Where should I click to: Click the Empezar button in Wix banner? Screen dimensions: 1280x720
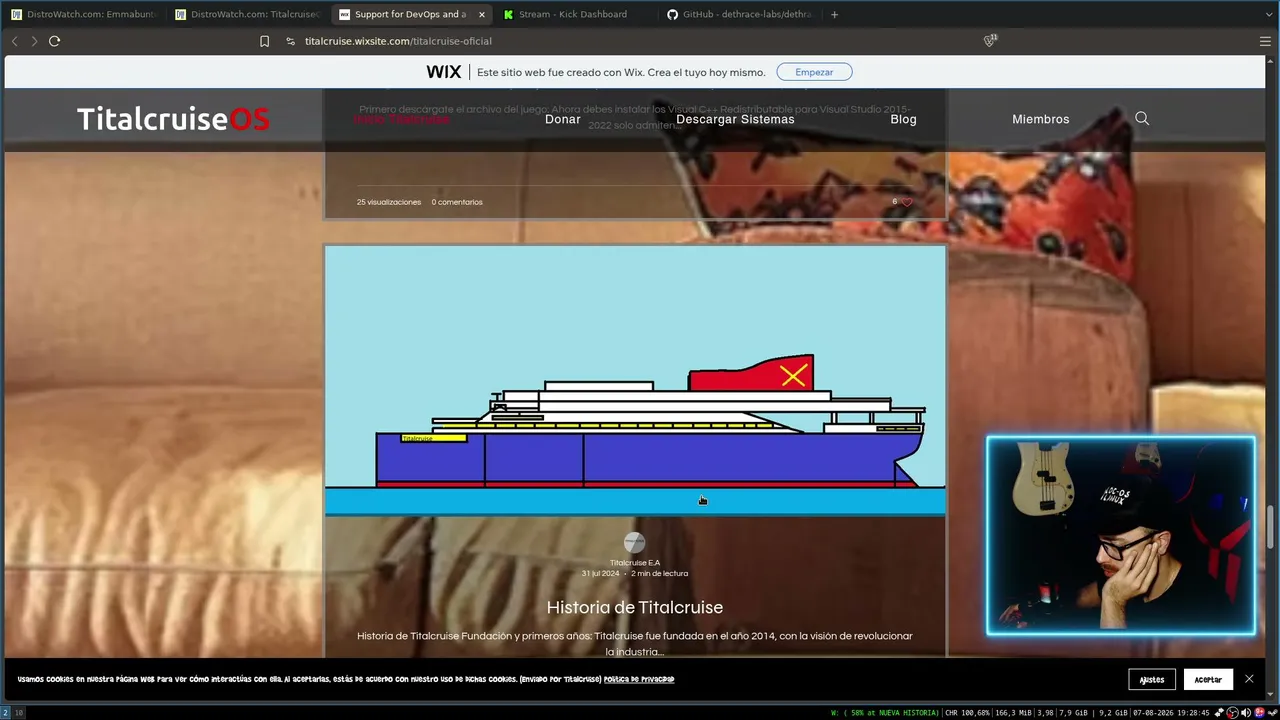point(814,72)
